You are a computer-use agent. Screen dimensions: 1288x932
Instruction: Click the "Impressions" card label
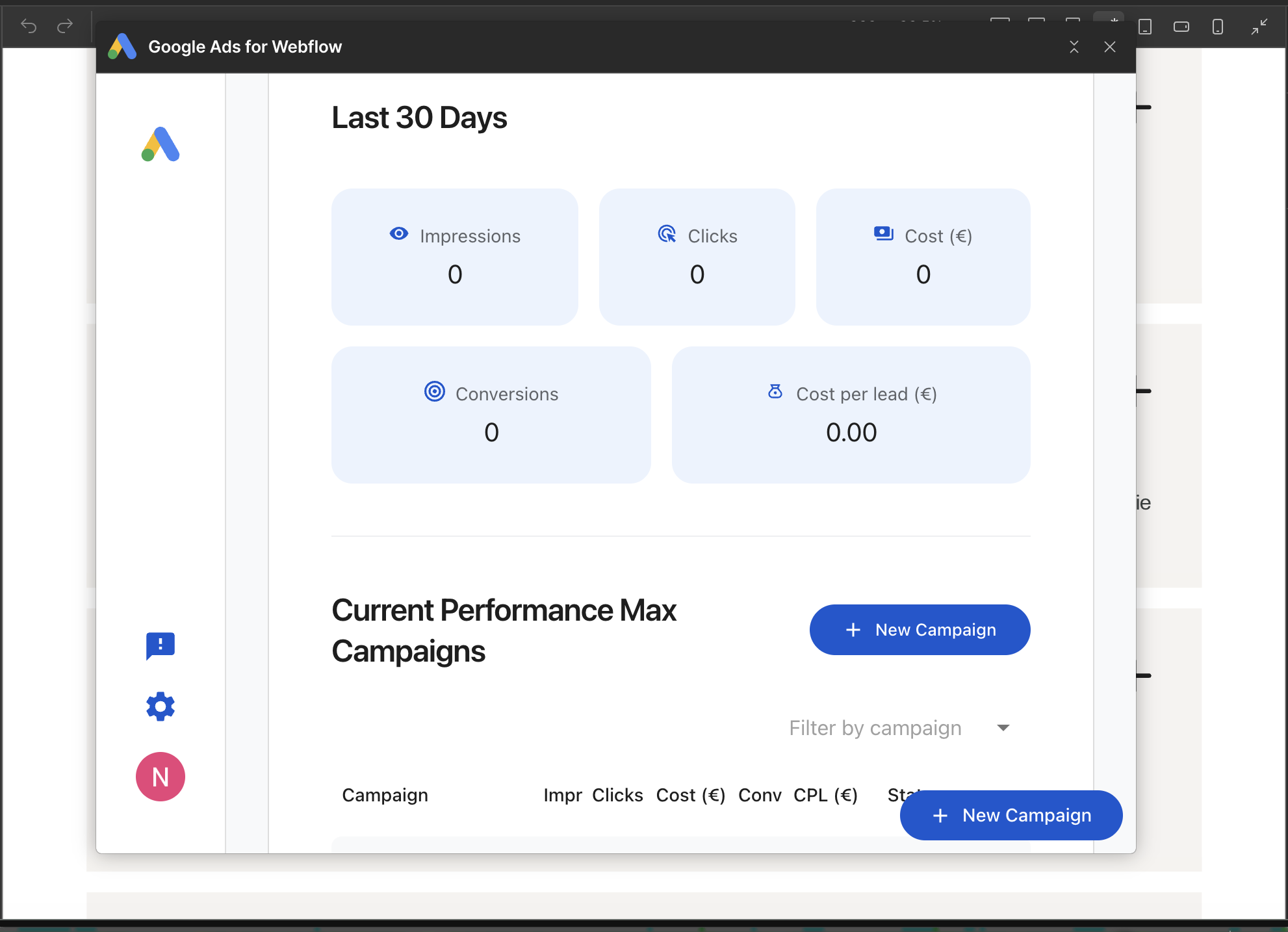(x=470, y=236)
